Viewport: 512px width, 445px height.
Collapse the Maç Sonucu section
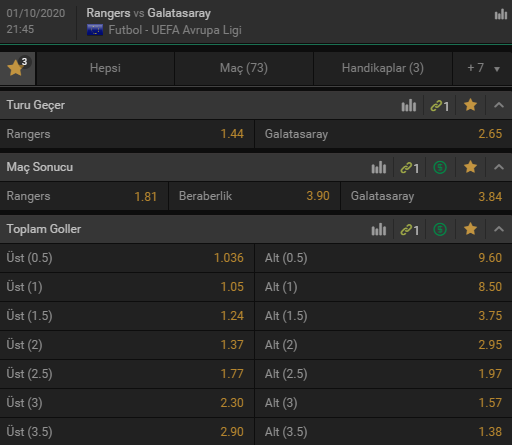point(499,167)
